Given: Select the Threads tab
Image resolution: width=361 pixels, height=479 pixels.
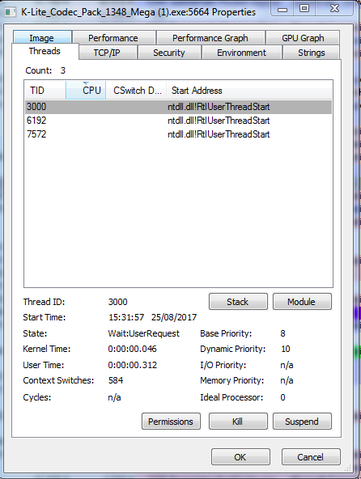Looking at the screenshot, I should click(x=45, y=51).
